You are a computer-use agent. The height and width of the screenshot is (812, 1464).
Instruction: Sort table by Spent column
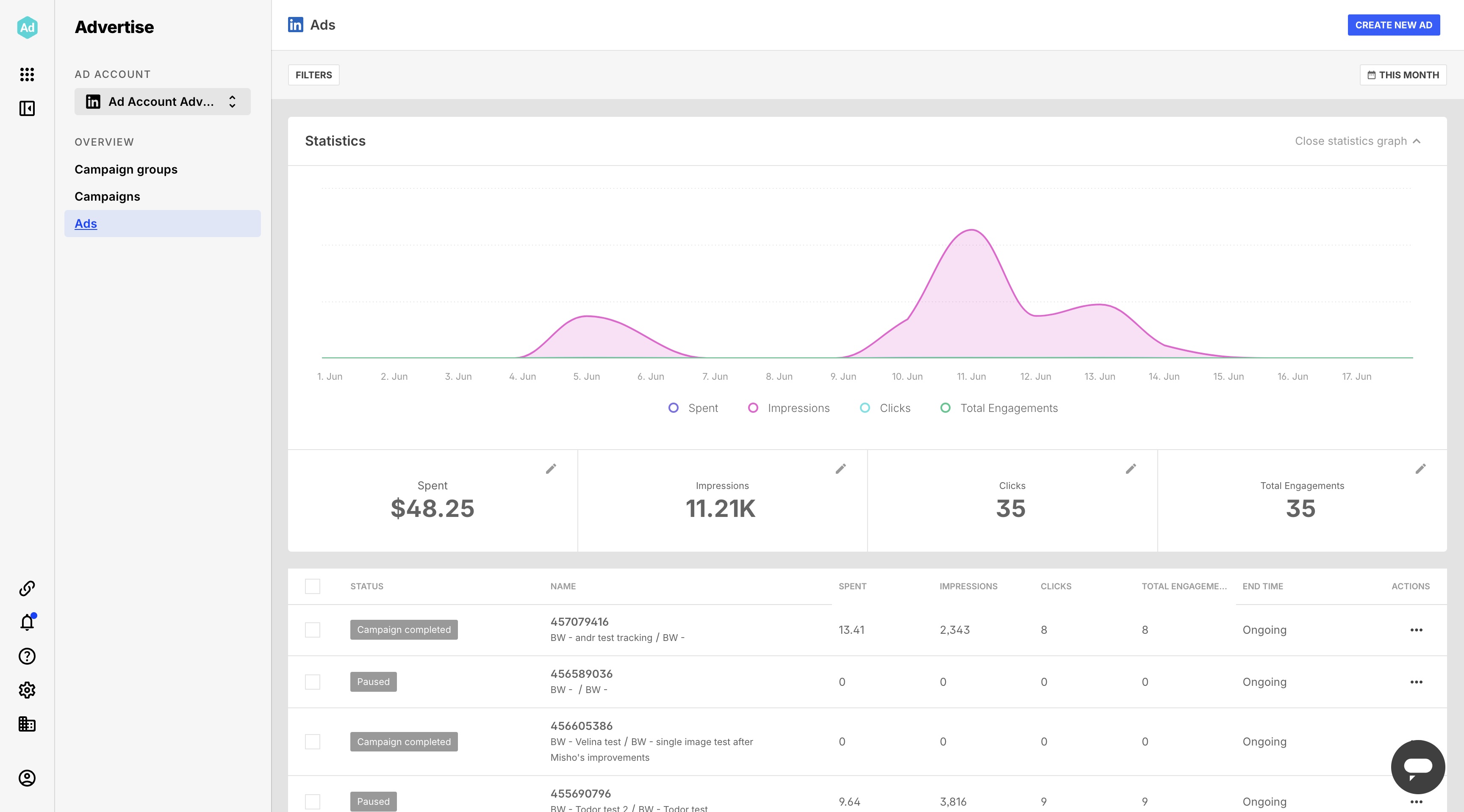(852, 586)
